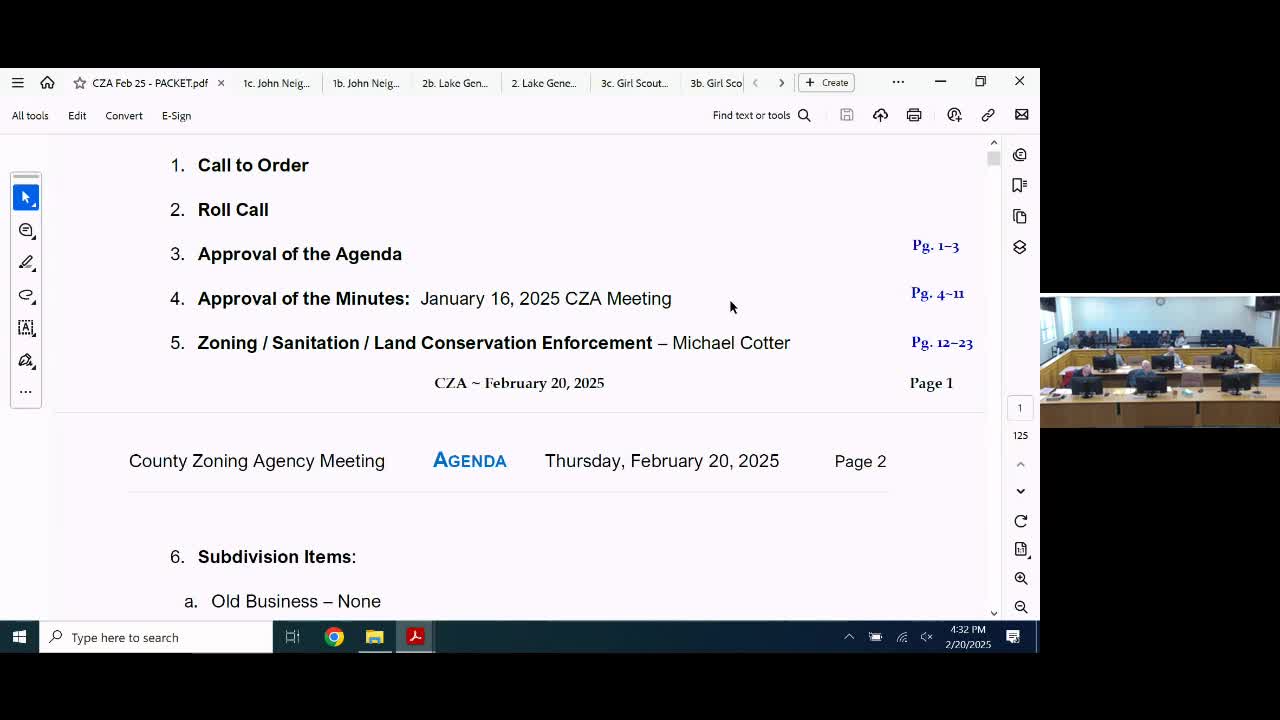Open the bookmarks panel
This screenshot has height=720, width=1280.
pyautogui.click(x=1019, y=185)
